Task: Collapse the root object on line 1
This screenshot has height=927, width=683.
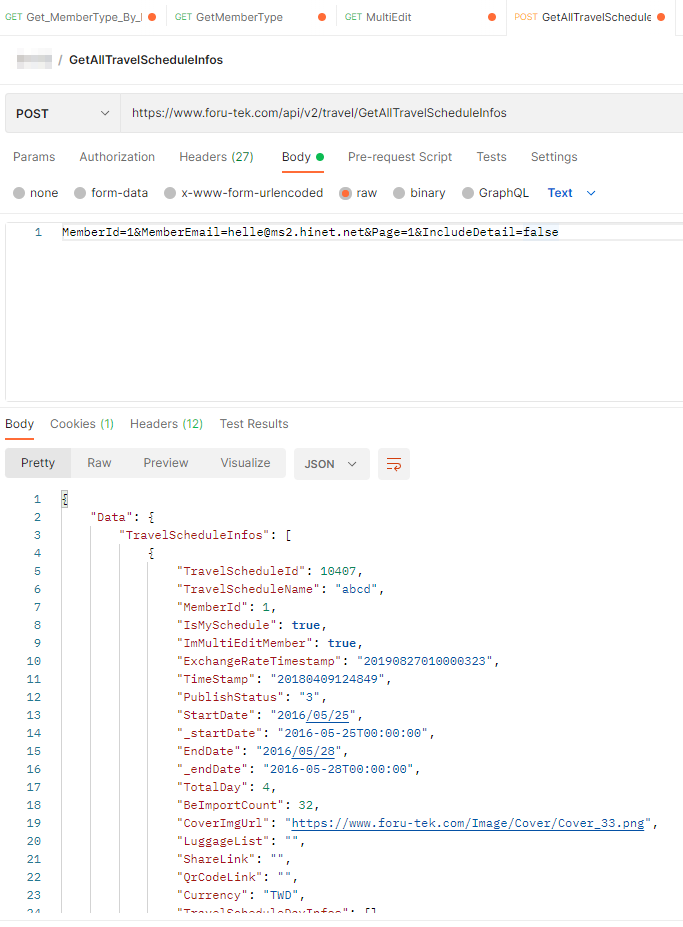Action: pyautogui.click(x=65, y=499)
